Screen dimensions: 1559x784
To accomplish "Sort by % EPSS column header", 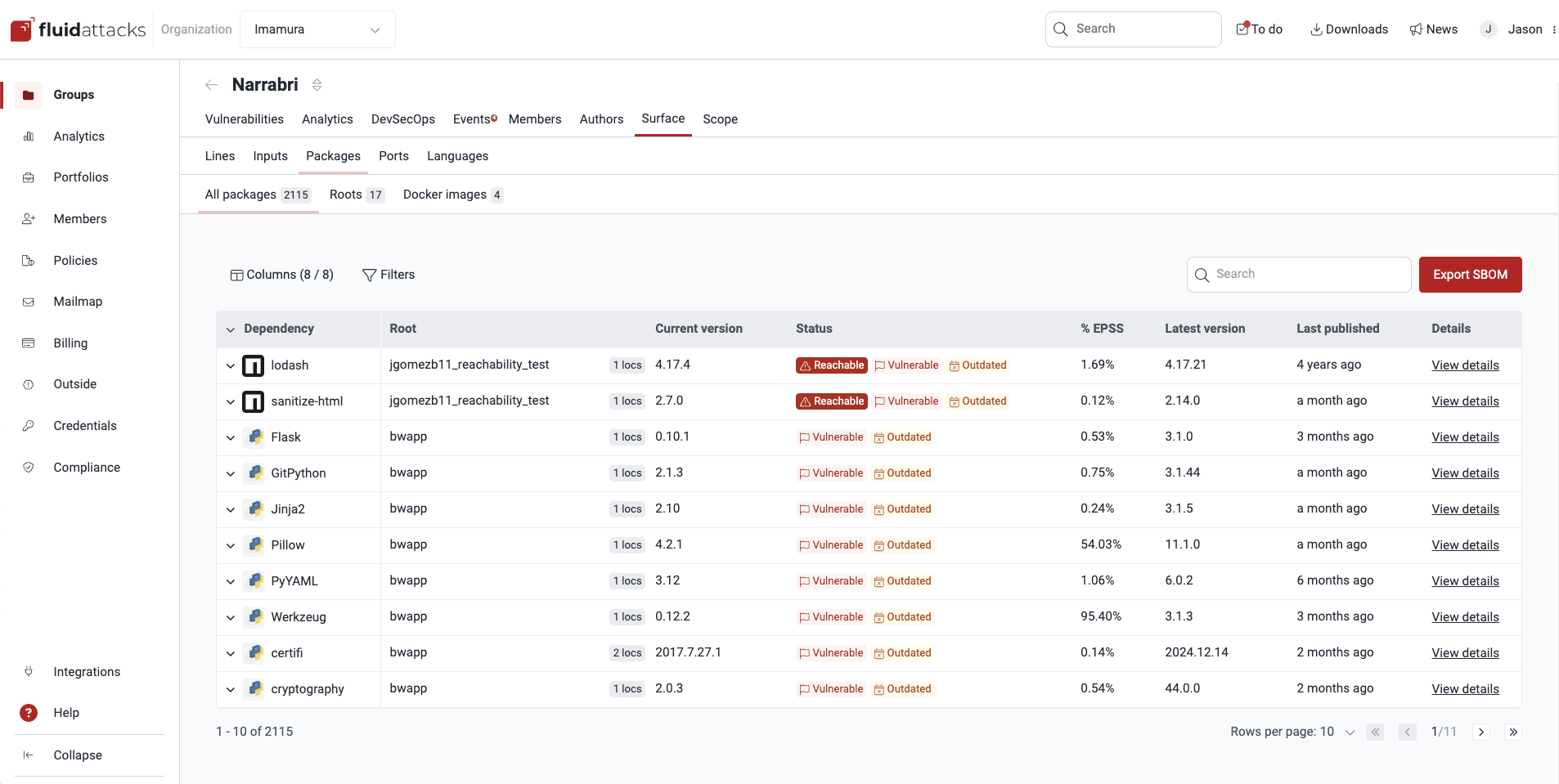I will click(x=1102, y=329).
